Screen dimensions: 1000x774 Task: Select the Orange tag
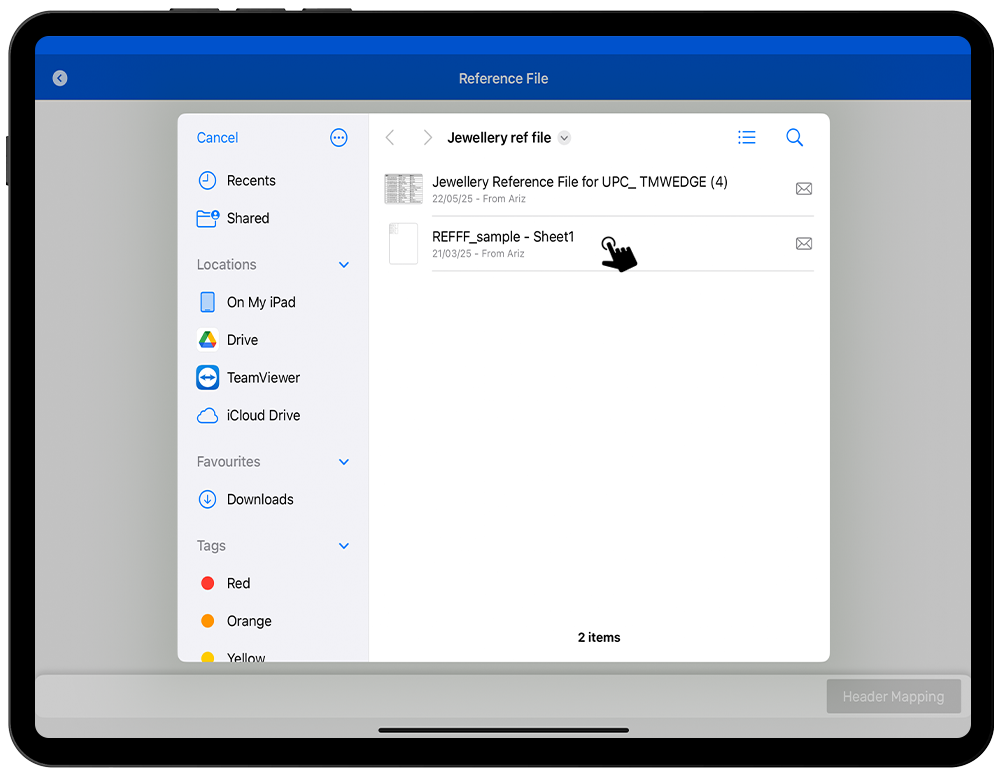(x=248, y=621)
